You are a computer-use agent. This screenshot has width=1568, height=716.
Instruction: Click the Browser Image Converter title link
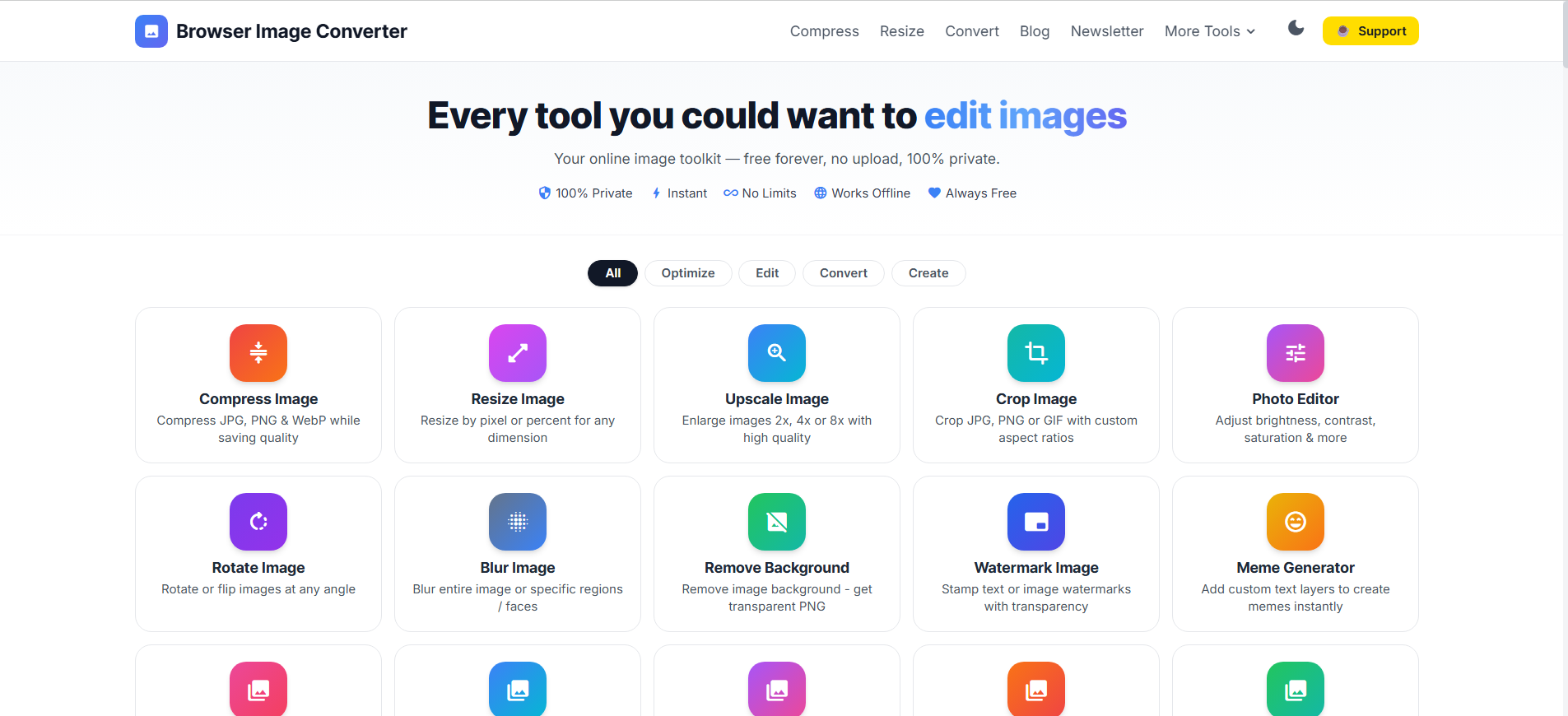[291, 31]
